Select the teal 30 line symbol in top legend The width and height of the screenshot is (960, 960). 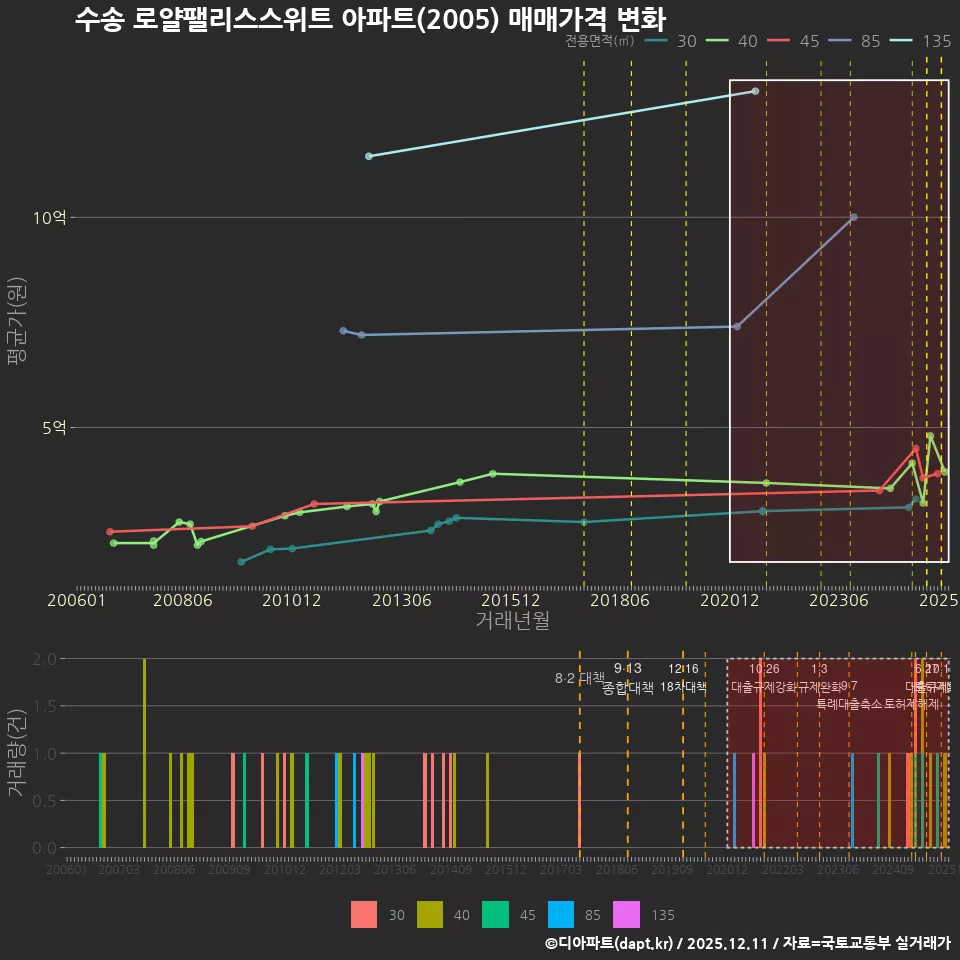click(656, 42)
